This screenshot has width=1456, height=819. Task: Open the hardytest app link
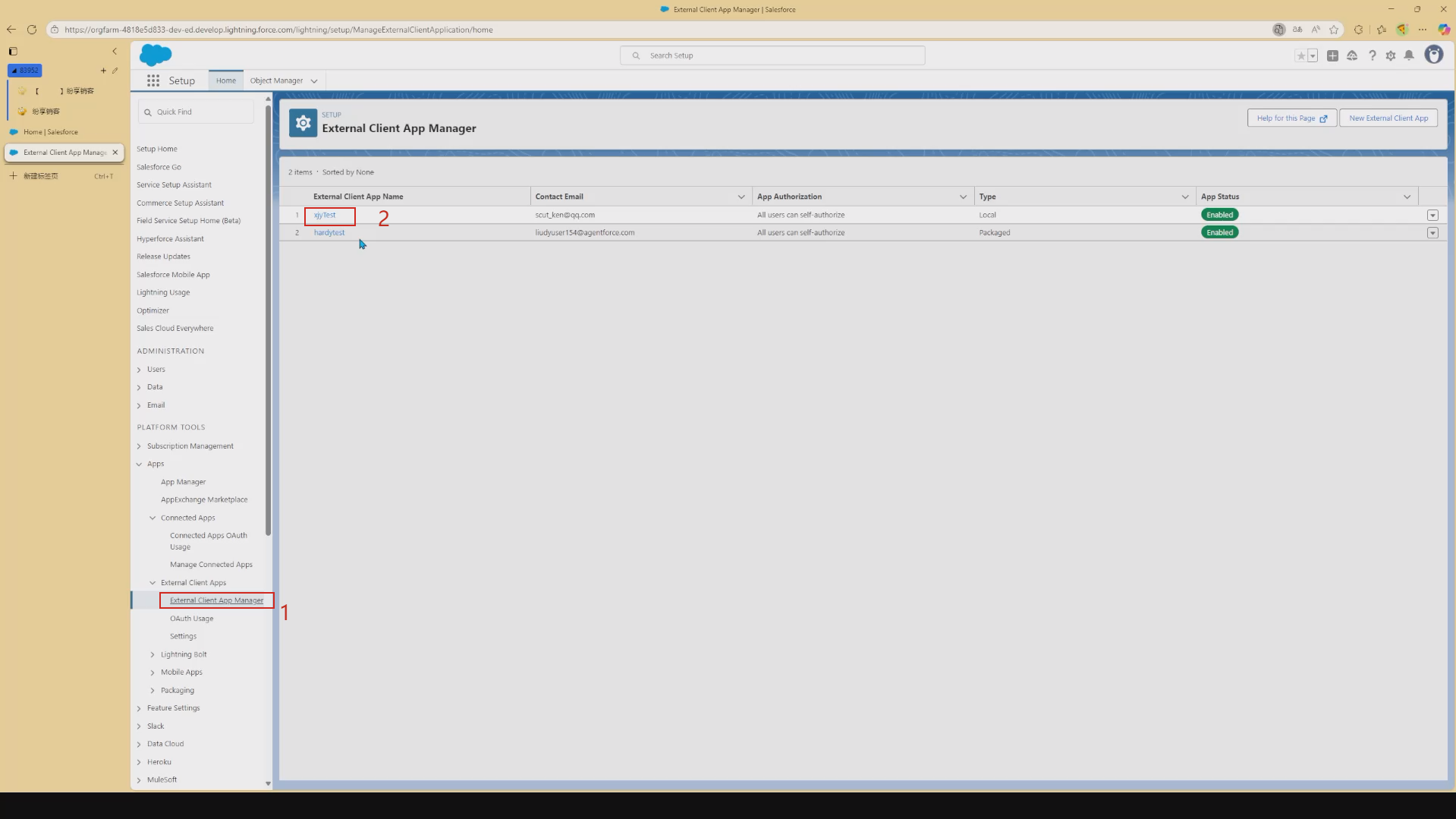point(329,233)
